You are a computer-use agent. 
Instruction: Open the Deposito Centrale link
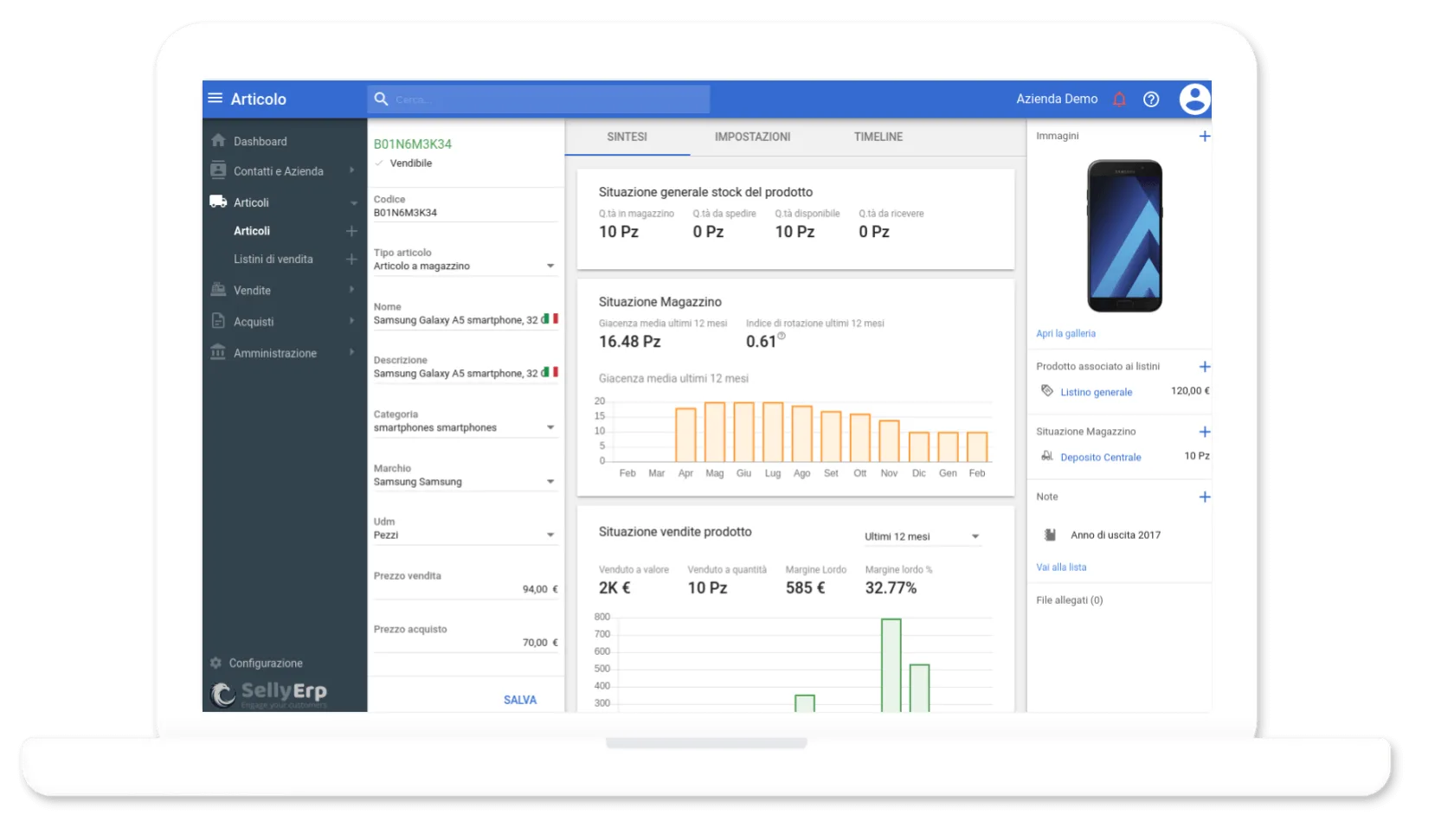pos(1101,457)
